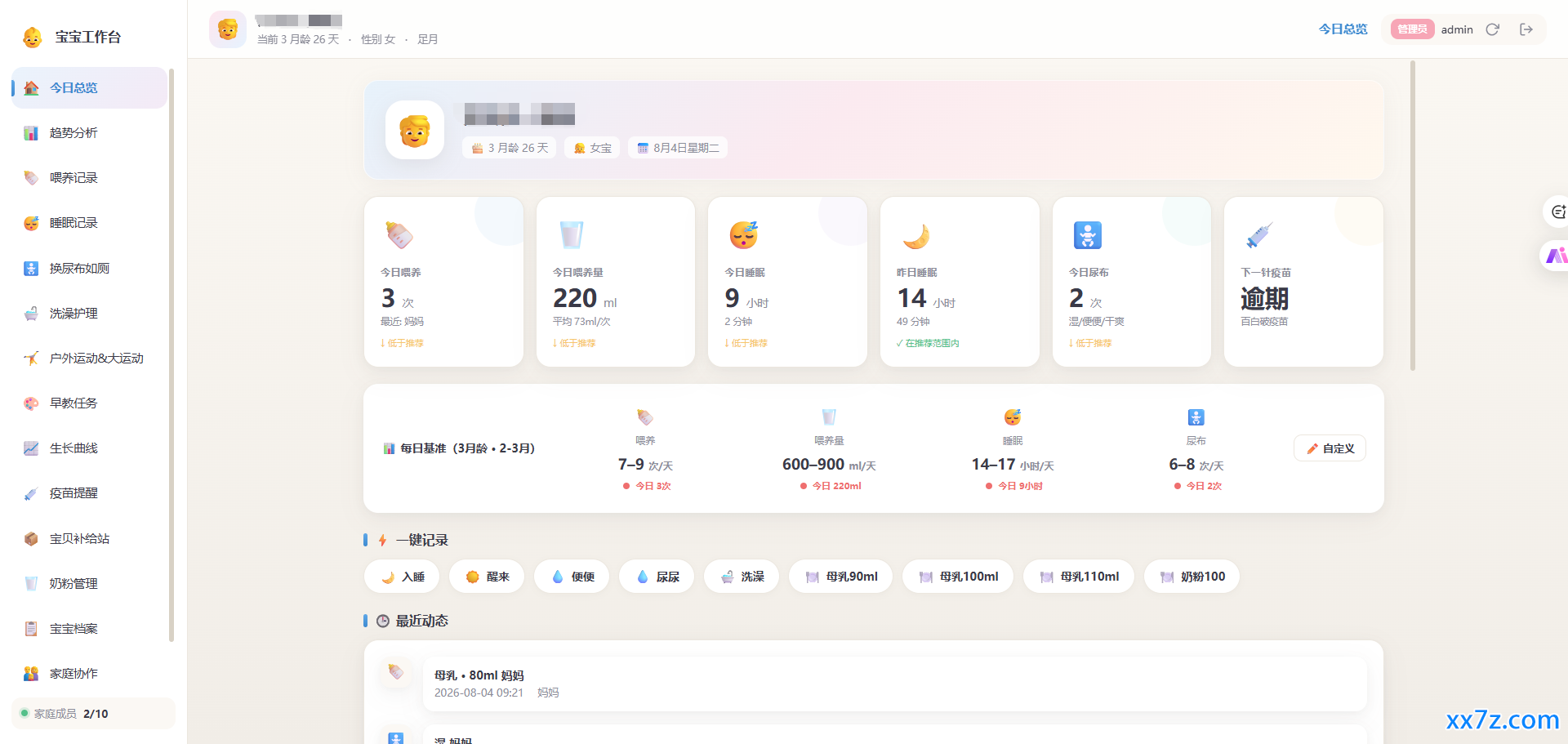Click the syringe icon on 下一针疫苗 card

[x=1259, y=235]
